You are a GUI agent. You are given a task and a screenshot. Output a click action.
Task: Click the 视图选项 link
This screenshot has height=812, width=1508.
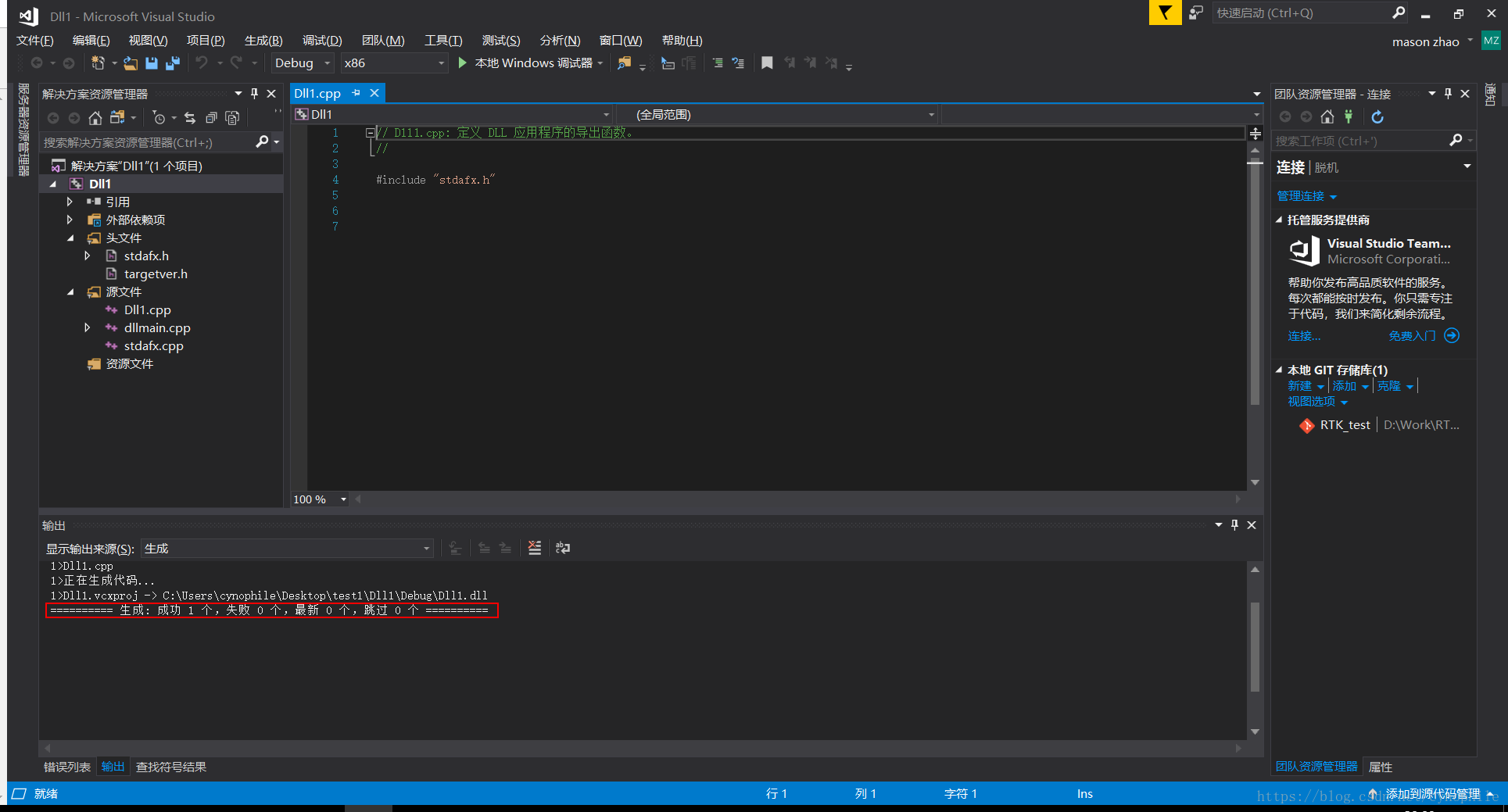(x=1311, y=401)
